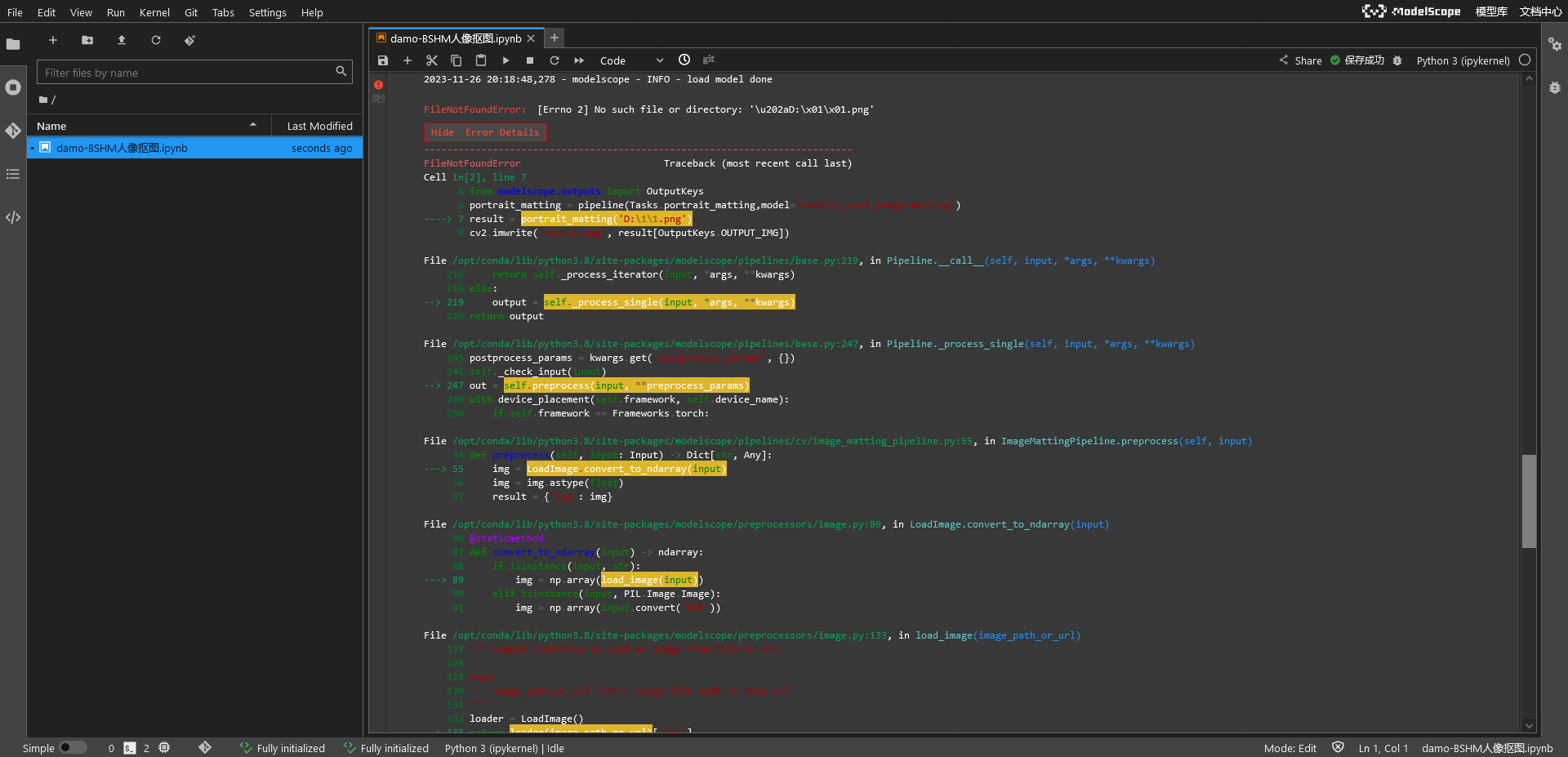Copy the selected cell
The width and height of the screenshot is (1568, 757).
click(x=457, y=60)
